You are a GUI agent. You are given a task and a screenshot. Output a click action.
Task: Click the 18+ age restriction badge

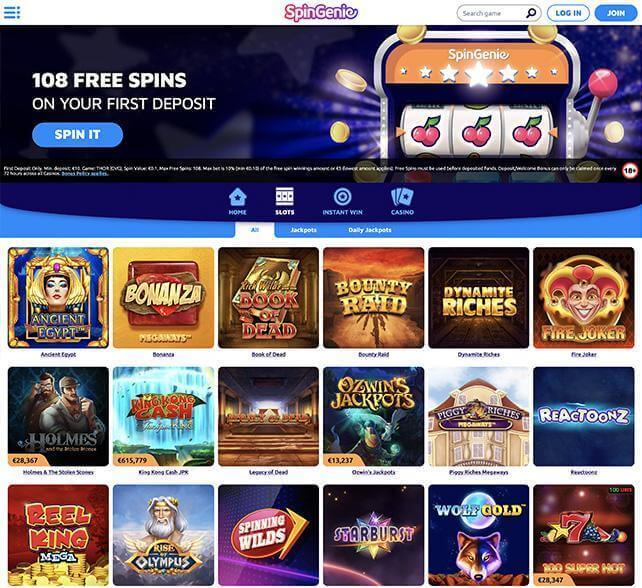pyautogui.click(x=630, y=170)
